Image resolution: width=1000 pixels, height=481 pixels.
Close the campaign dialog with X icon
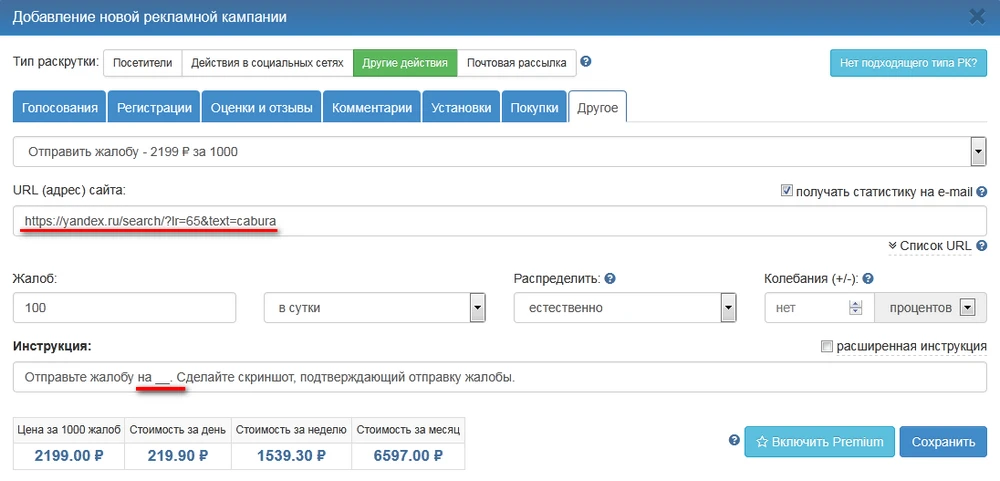pos(977,16)
